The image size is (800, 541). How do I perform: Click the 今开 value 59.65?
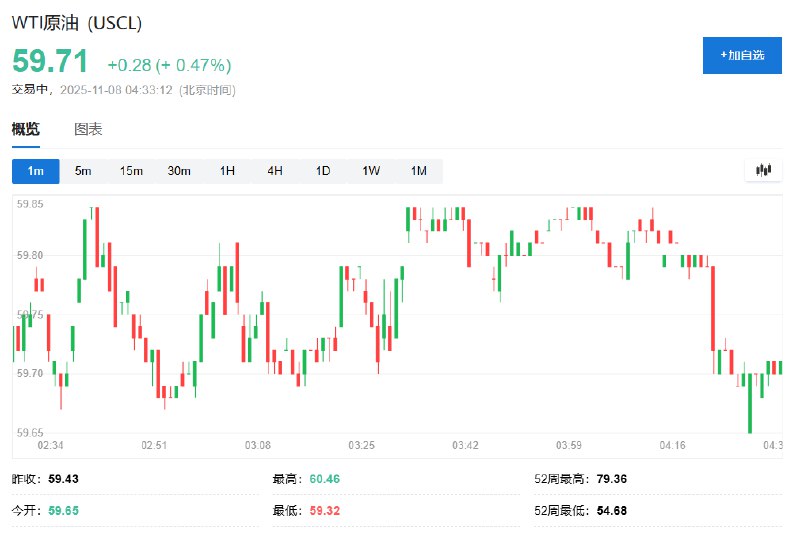[x=63, y=510]
